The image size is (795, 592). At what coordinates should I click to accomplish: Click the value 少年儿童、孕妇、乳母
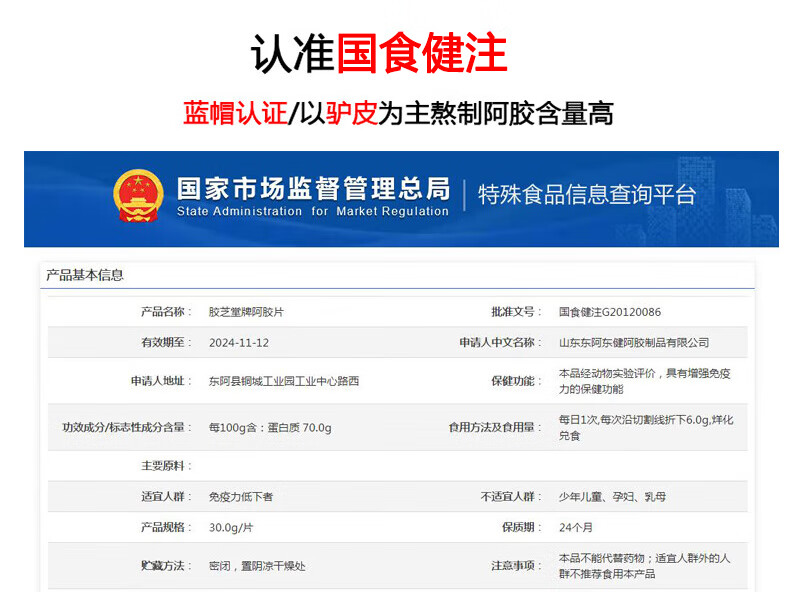[612, 497]
